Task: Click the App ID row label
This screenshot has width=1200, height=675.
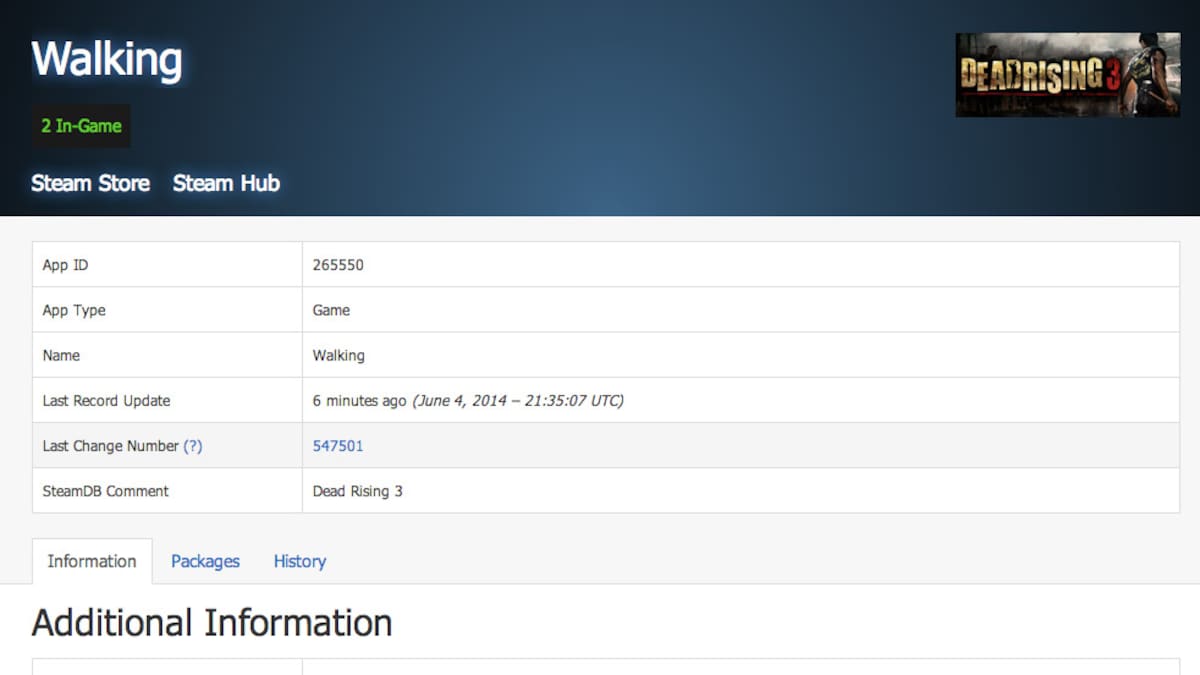Action: (x=65, y=265)
